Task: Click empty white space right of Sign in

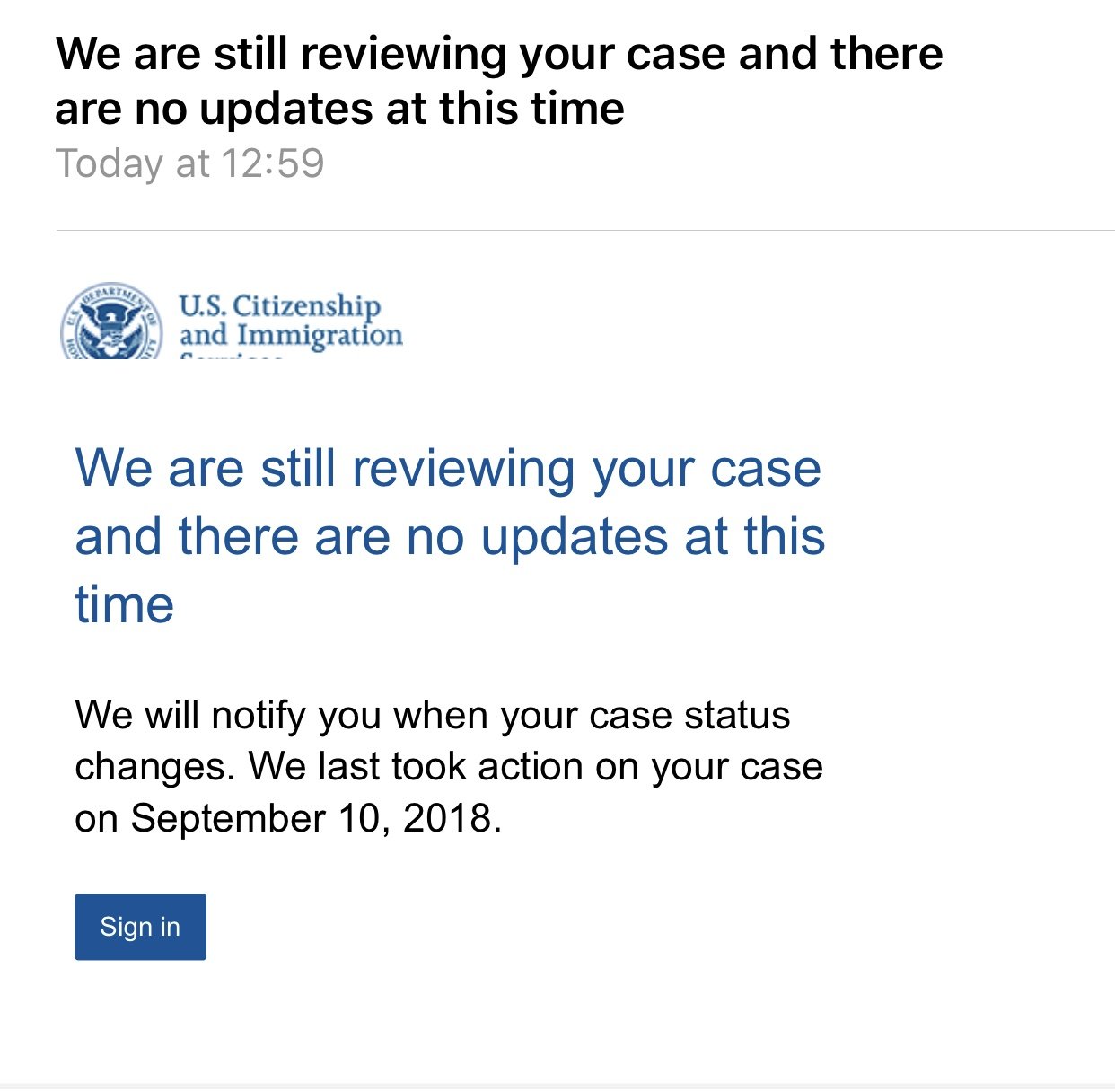Action: coord(628,927)
